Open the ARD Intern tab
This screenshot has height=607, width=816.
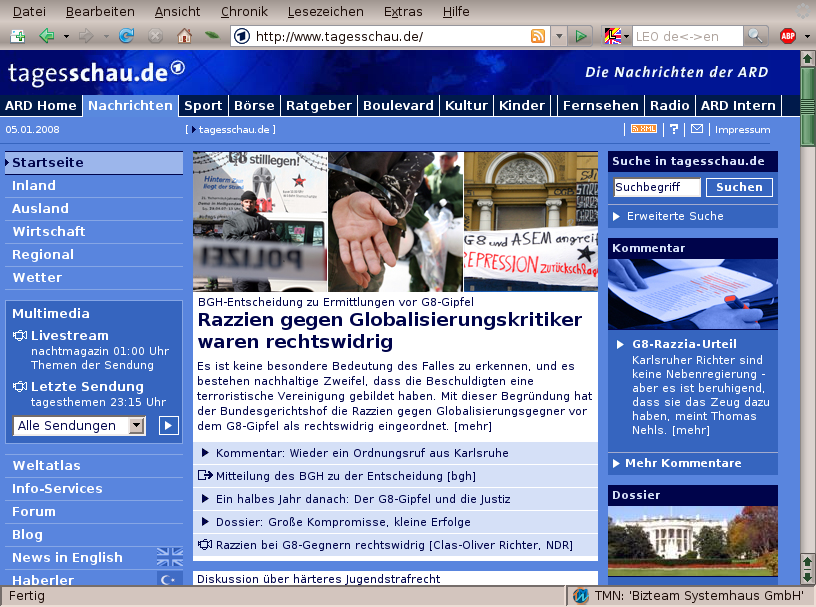738,106
